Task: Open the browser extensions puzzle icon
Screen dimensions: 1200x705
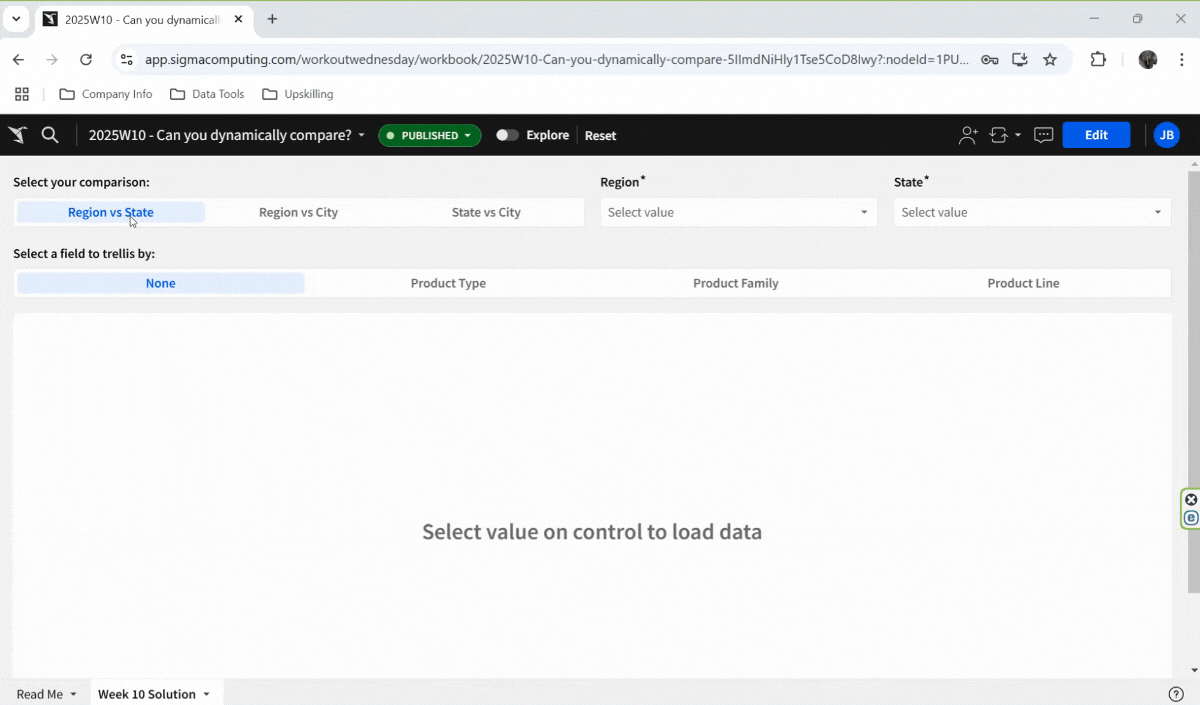Action: point(1098,60)
